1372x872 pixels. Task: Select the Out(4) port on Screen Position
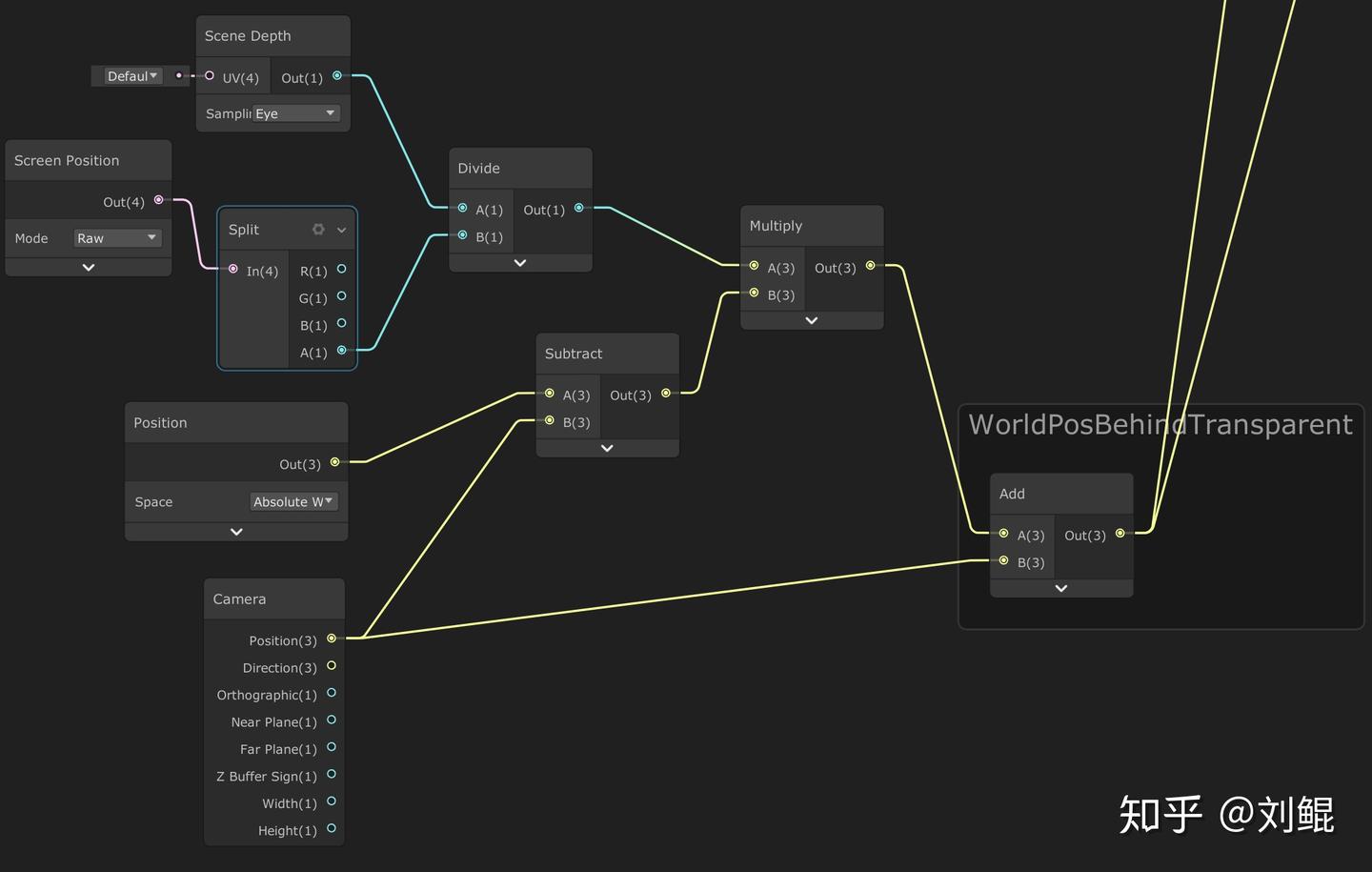pyautogui.click(x=158, y=200)
